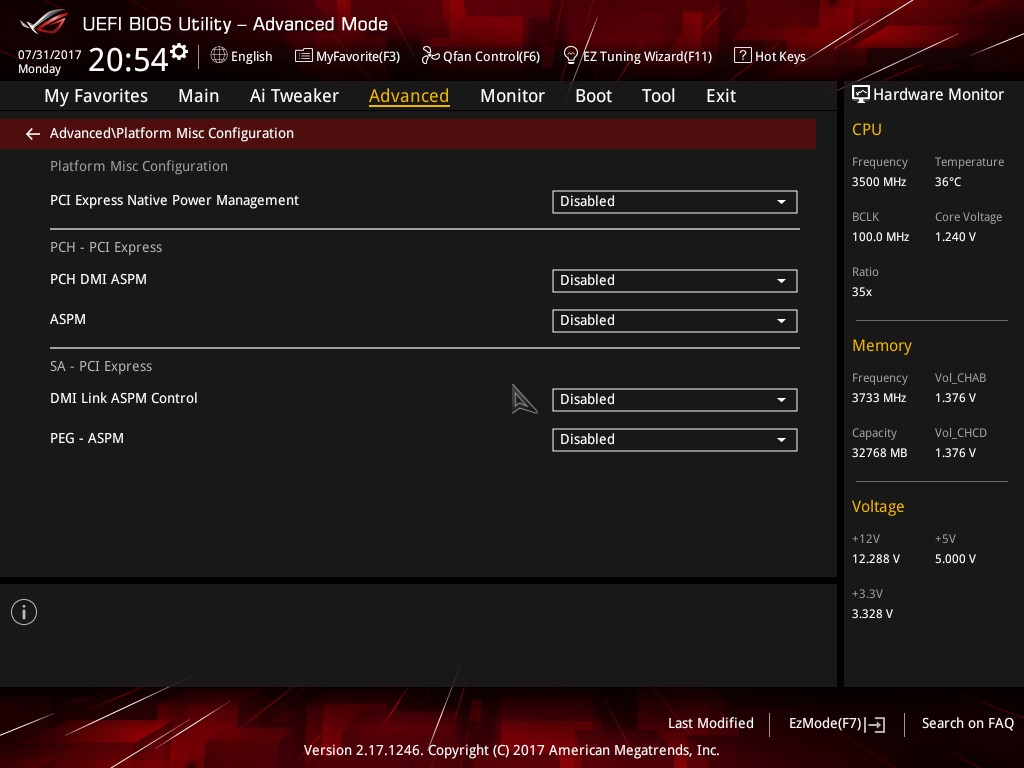Click the Advanced\Platform Misc Configuration breadcrumb text
This screenshot has height=768, width=1024.
172,133
